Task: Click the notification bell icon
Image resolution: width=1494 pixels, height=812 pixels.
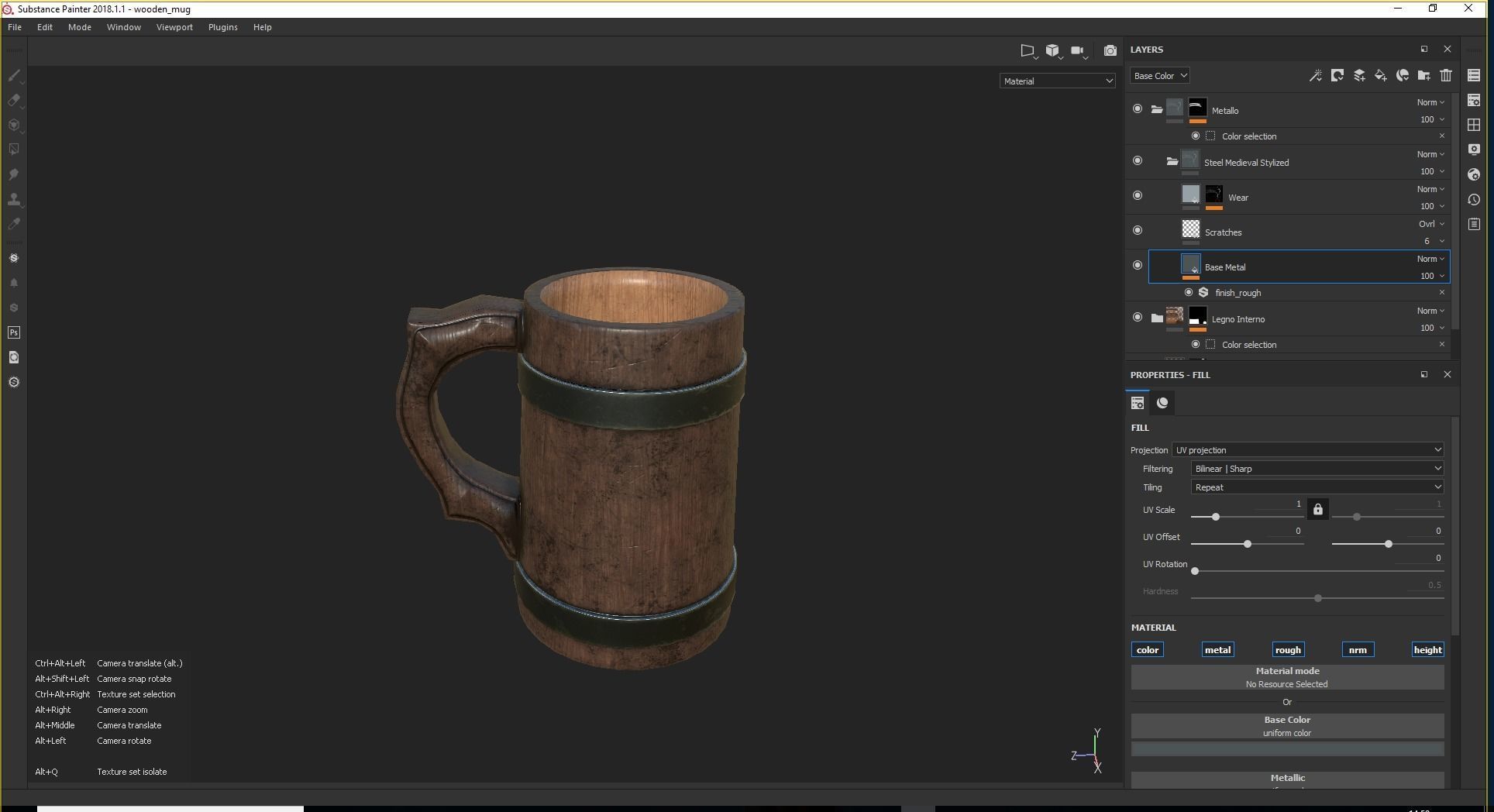Action: pos(14,283)
